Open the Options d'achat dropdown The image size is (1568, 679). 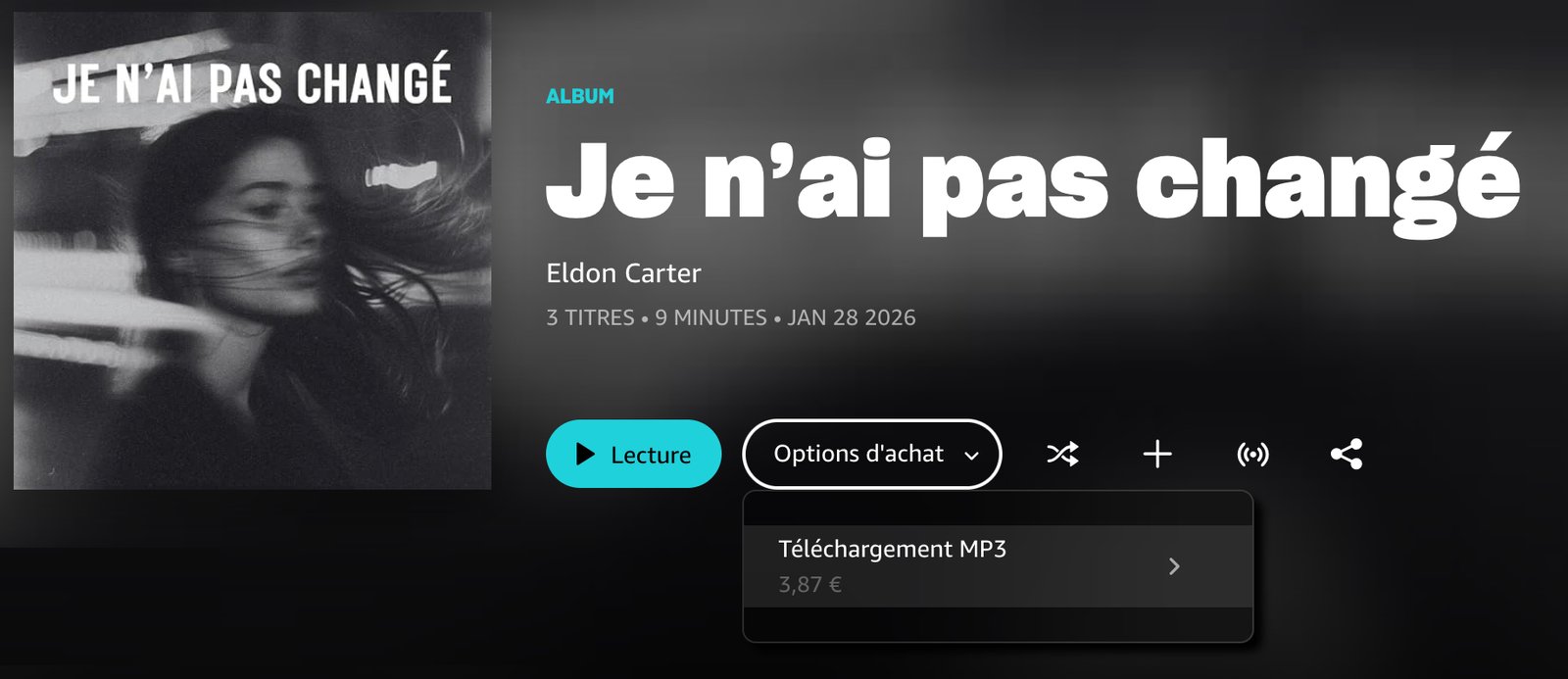(872, 454)
